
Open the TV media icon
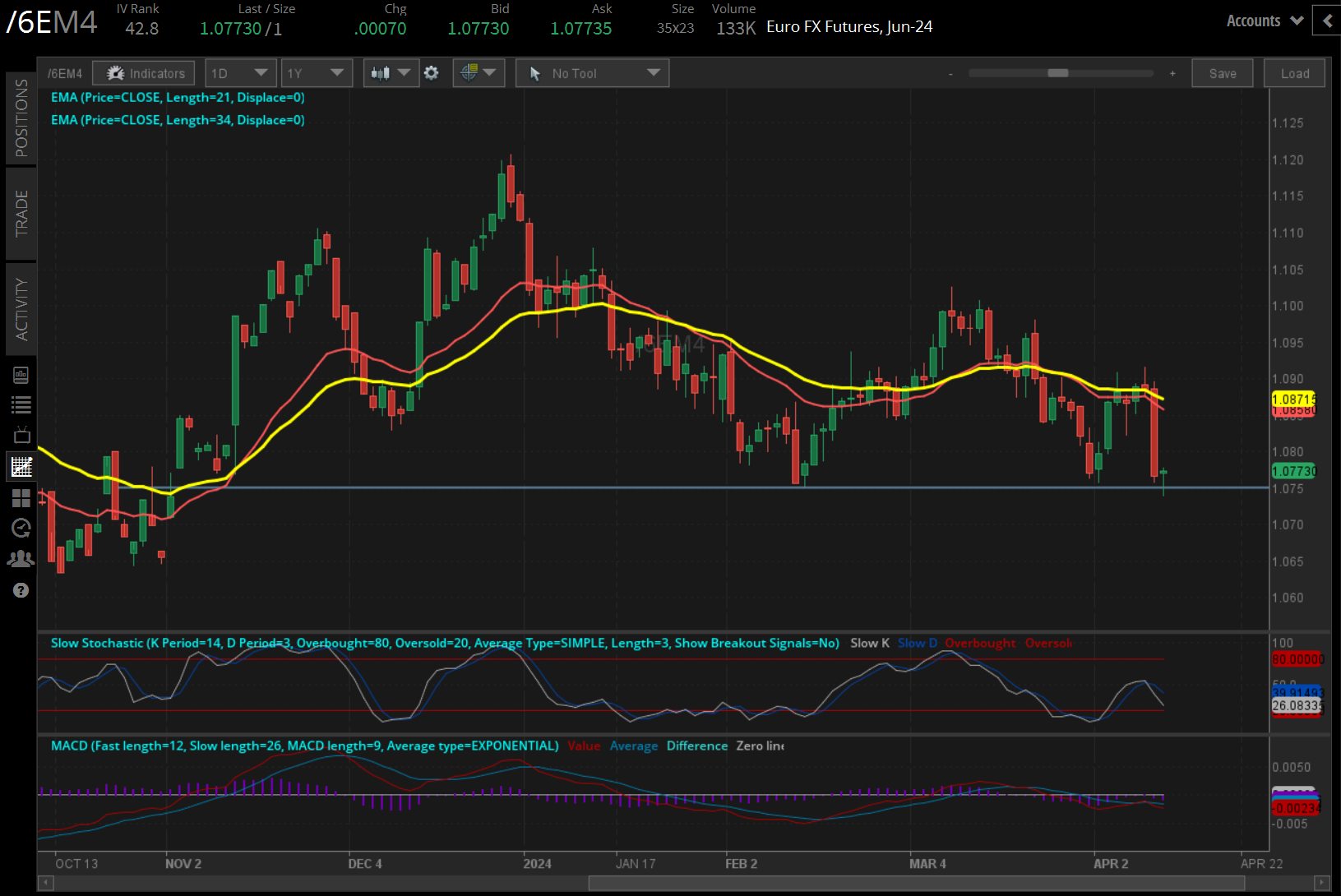pos(21,435)
